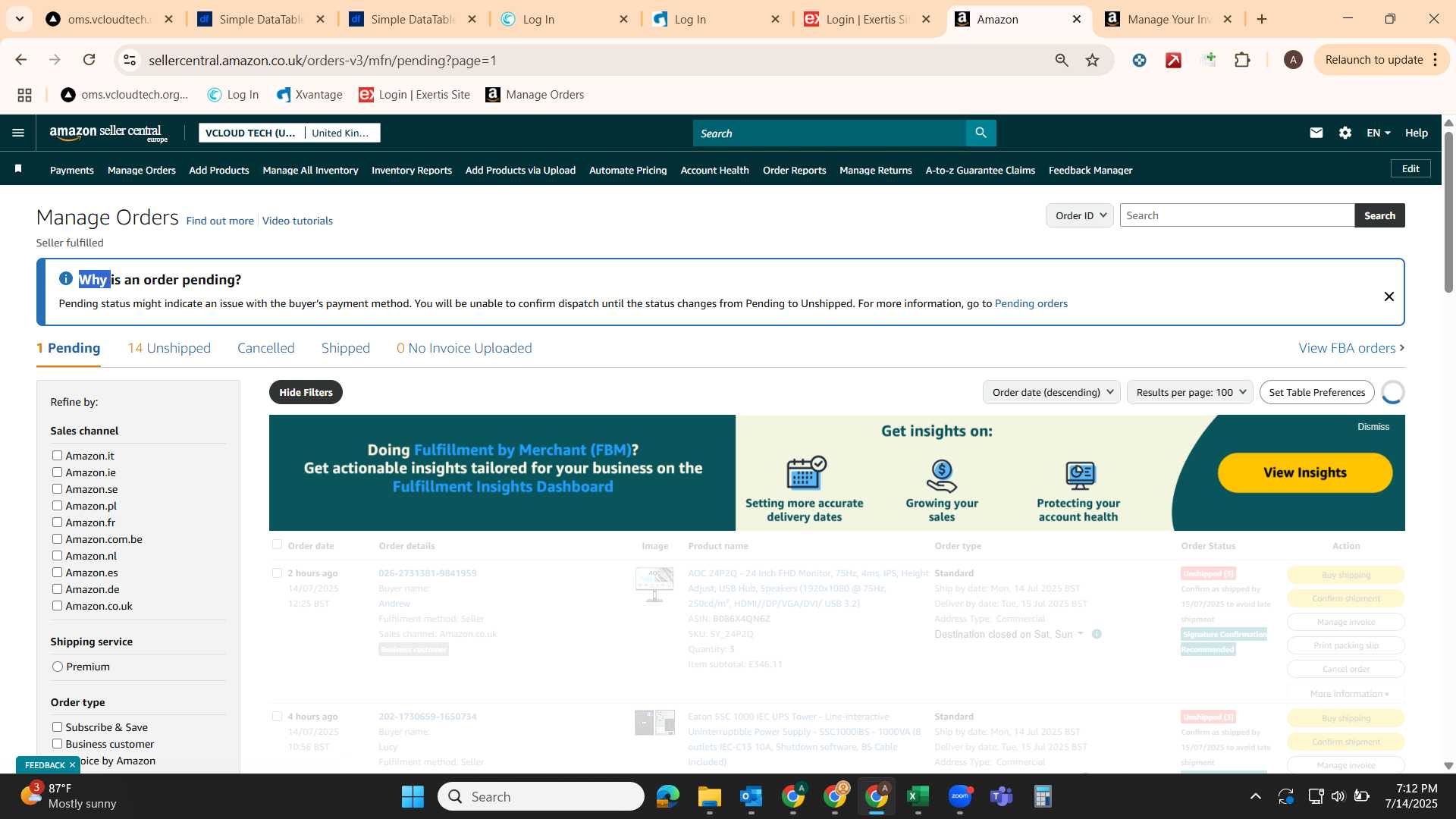The width and height of the screenshot is (1456, 819).
Task: Open Outlook from the taskbar
Action: [x=751, y=796]
